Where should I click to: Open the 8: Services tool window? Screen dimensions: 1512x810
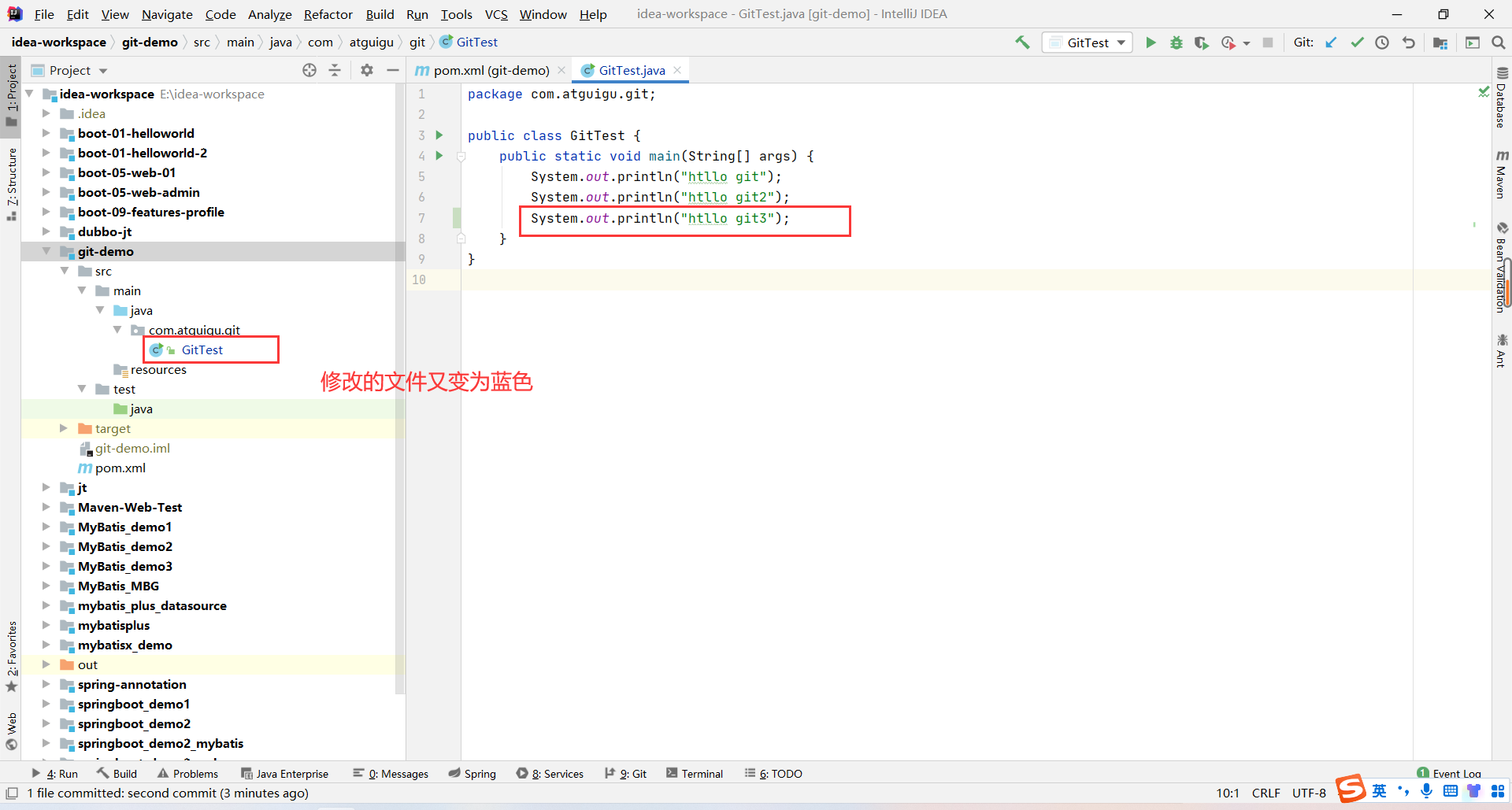coord(550,774)
